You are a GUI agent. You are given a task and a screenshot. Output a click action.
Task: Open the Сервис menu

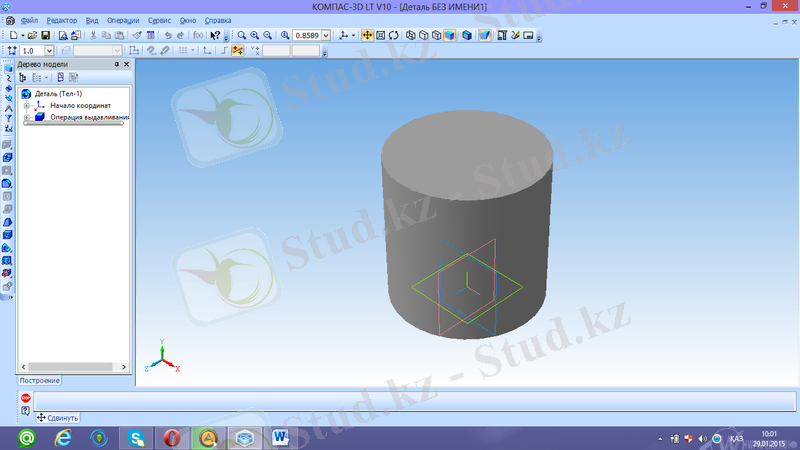(159, 20)
